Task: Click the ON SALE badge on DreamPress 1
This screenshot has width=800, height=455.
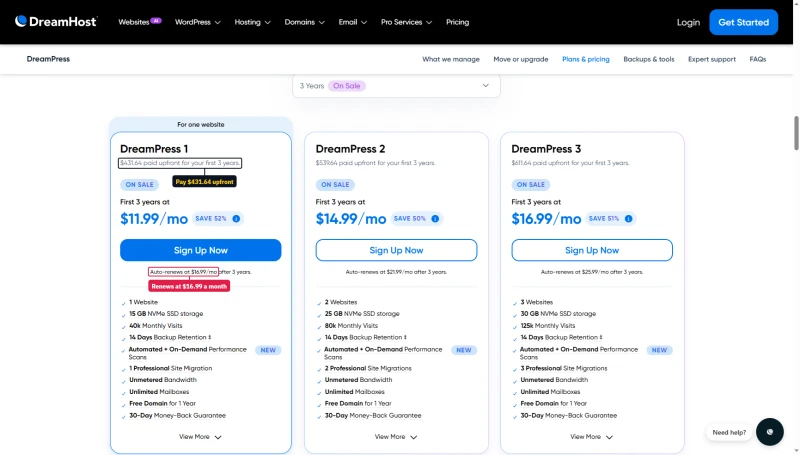Action: tap(139, 185)
